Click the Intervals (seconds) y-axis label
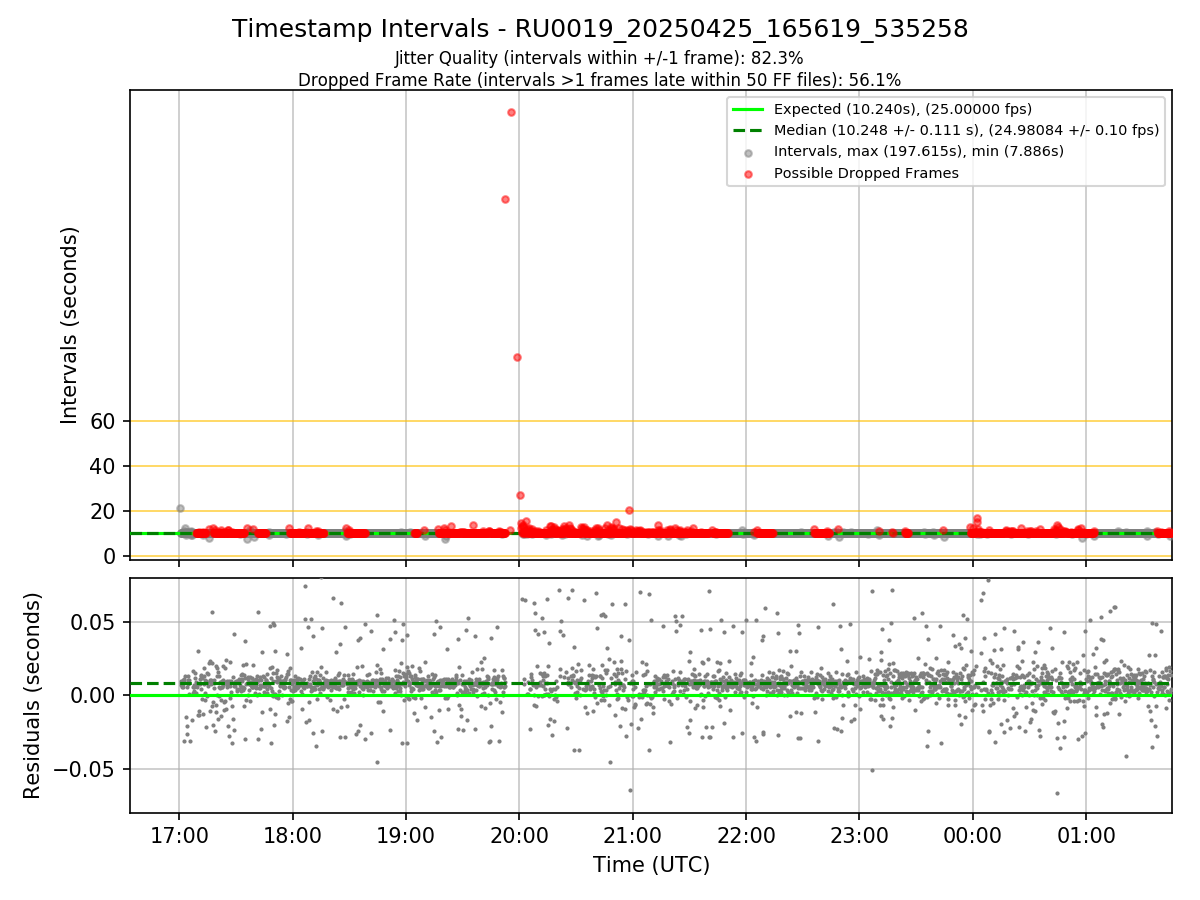1200x900 pixels. point(69,325)
